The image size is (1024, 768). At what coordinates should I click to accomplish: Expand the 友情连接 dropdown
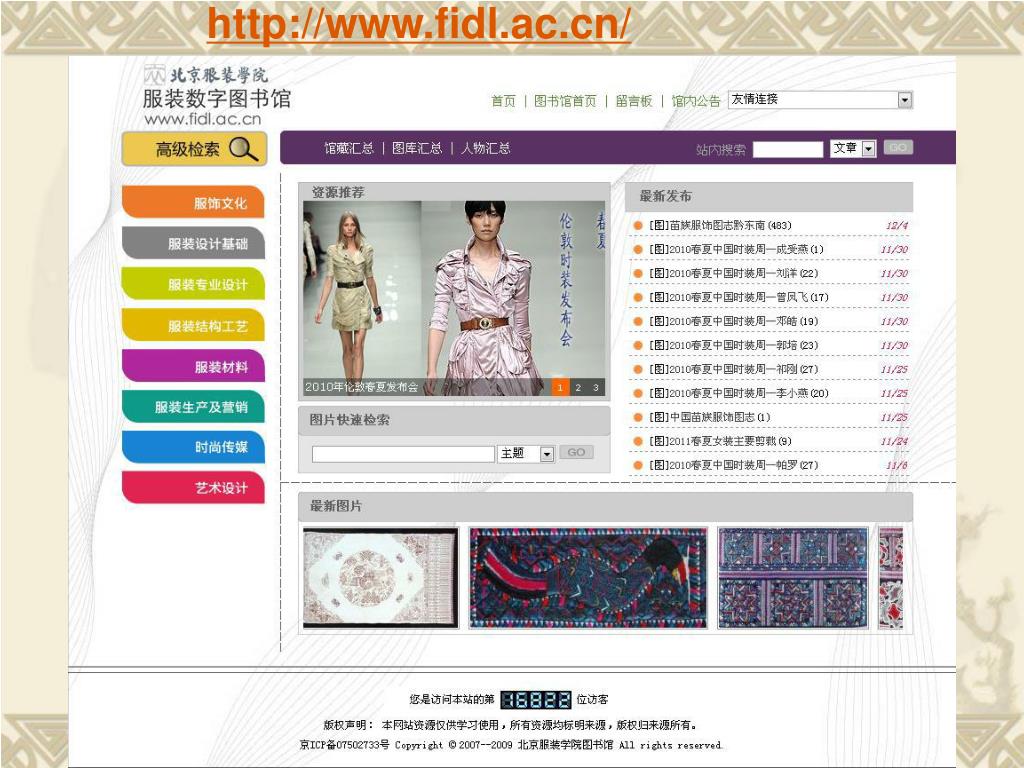click(904, 100)
